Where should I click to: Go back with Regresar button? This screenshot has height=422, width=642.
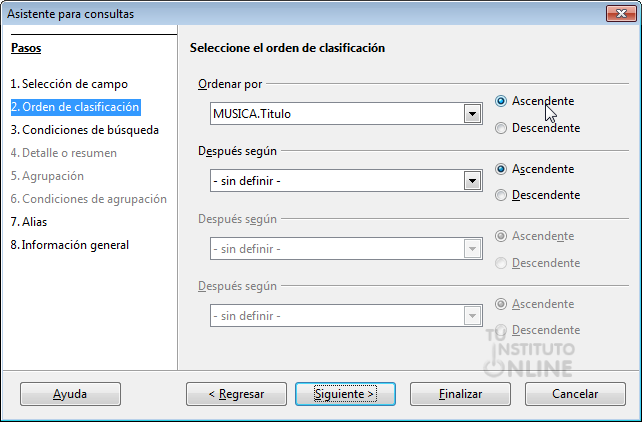click(x=236, y=394)
